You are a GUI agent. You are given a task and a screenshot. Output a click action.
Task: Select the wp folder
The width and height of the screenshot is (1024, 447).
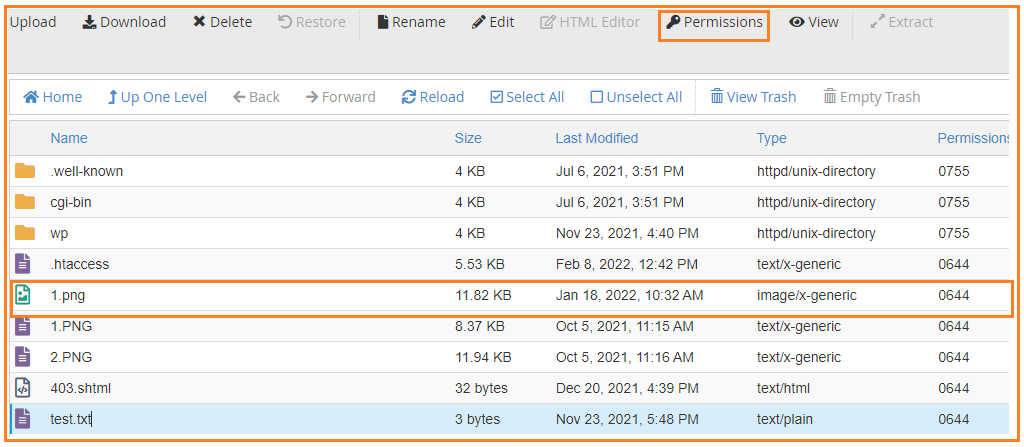tap(509, 233)
